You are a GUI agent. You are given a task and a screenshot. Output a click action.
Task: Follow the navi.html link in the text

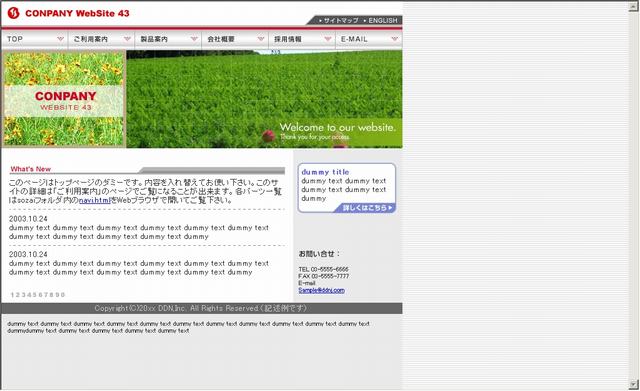tap(95, 200)
